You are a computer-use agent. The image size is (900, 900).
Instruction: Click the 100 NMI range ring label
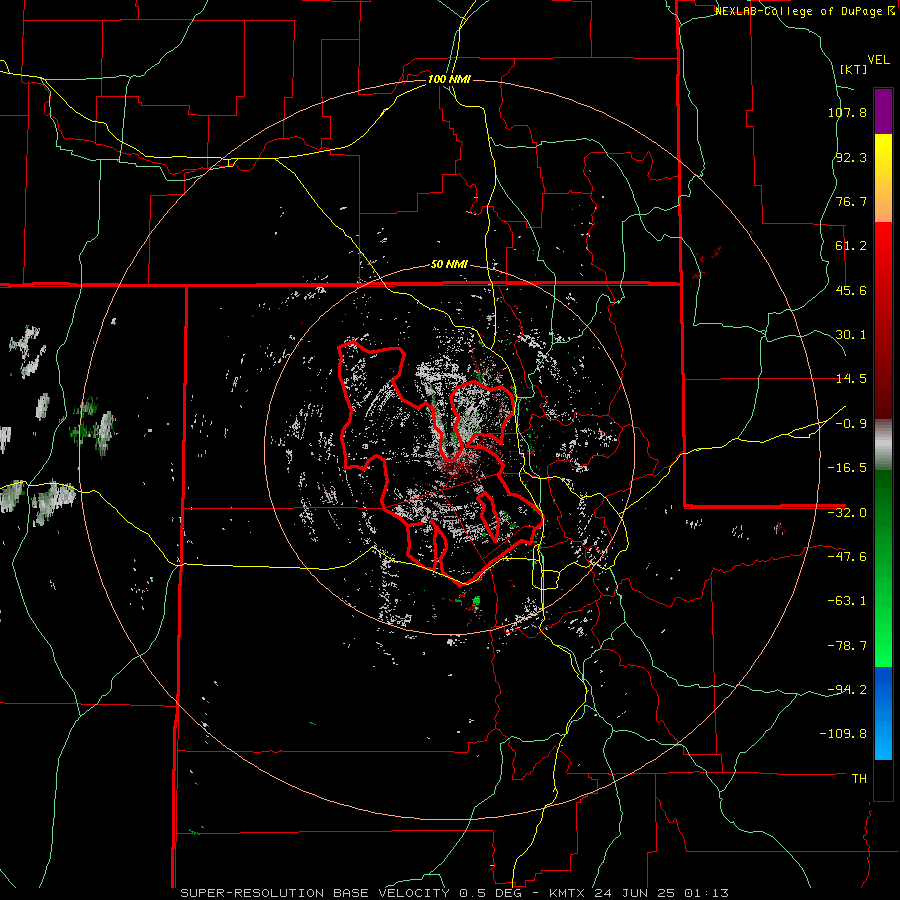[449, 79]
